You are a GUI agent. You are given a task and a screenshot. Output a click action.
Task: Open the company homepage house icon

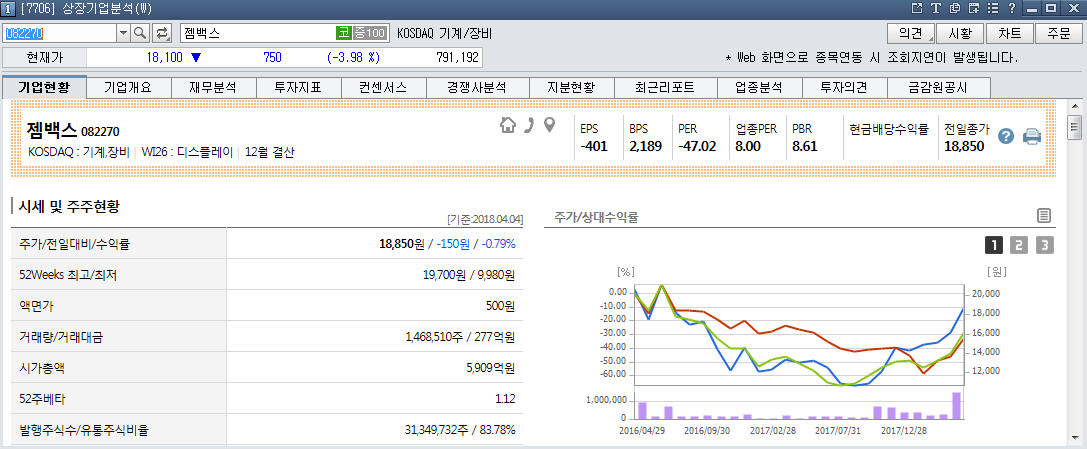tap(508, 125)
